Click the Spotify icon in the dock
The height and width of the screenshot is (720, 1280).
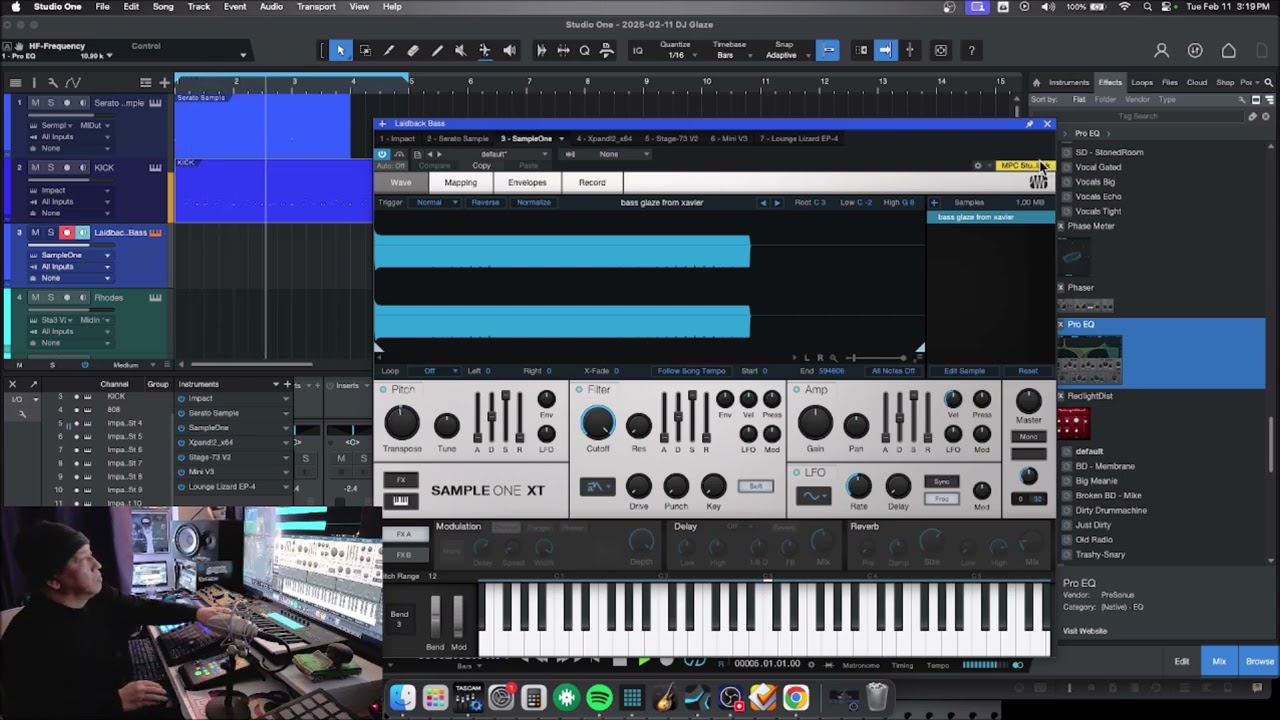pyautogui.click(x=599, y=697)
